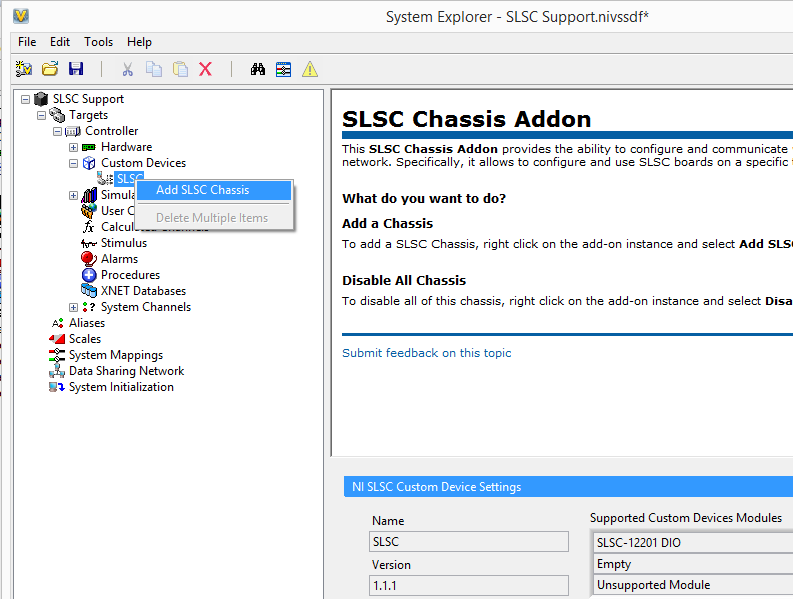The width and height of the screenshot is (793, 599).
Task: Click the Delete Multiple Items entry
Action: click(x=214, y=218)
